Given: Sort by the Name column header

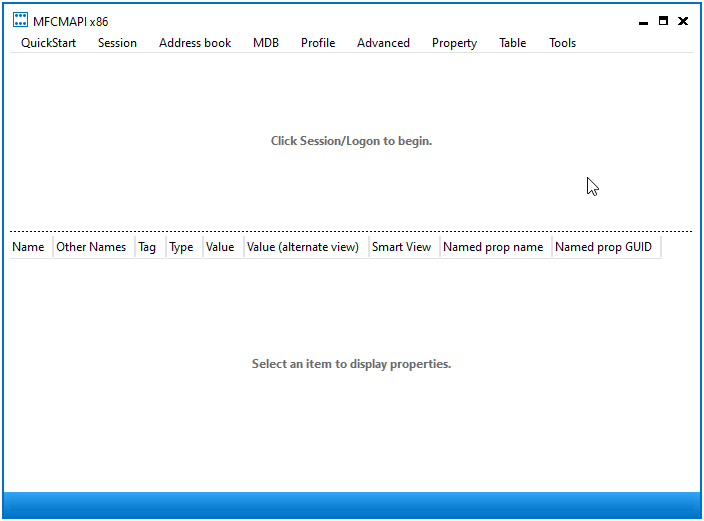Looking at the screenshot, I should point(28,247).
